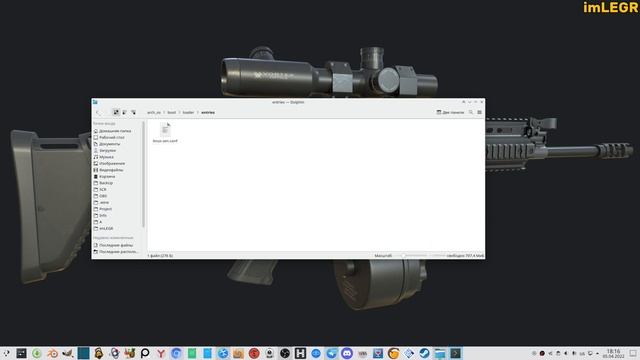Open magnifier Q app on taskbar
The width and height of the screenshot is (640, 360).
pyautogui.click(x=145, y=353)
